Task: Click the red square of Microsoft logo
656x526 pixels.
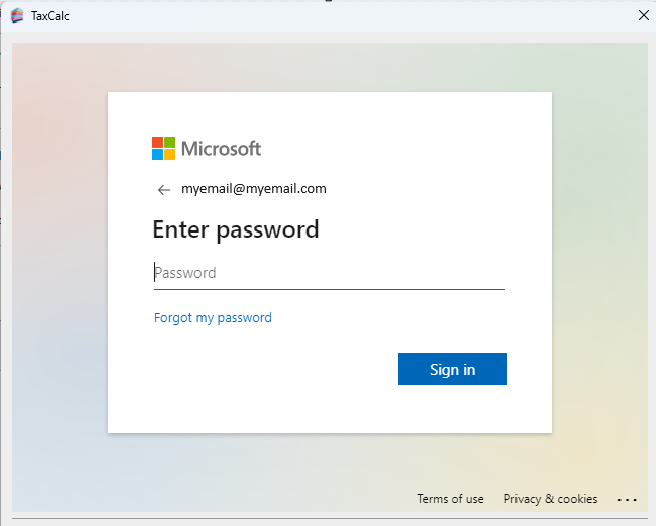Action: point(157,142)
